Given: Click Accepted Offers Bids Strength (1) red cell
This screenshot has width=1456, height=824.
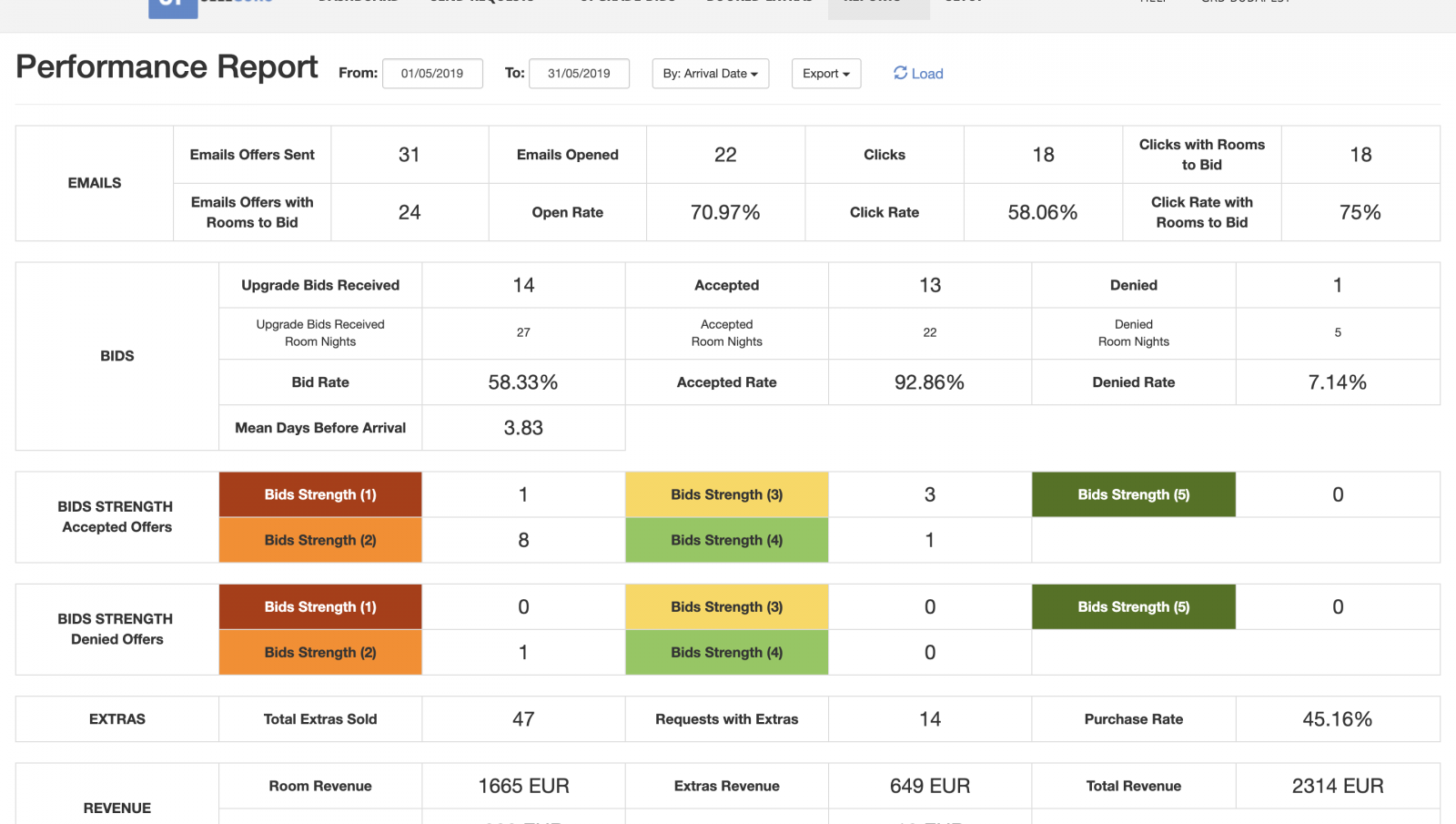Looking at the screenshot, I should [x=320, y=494].
